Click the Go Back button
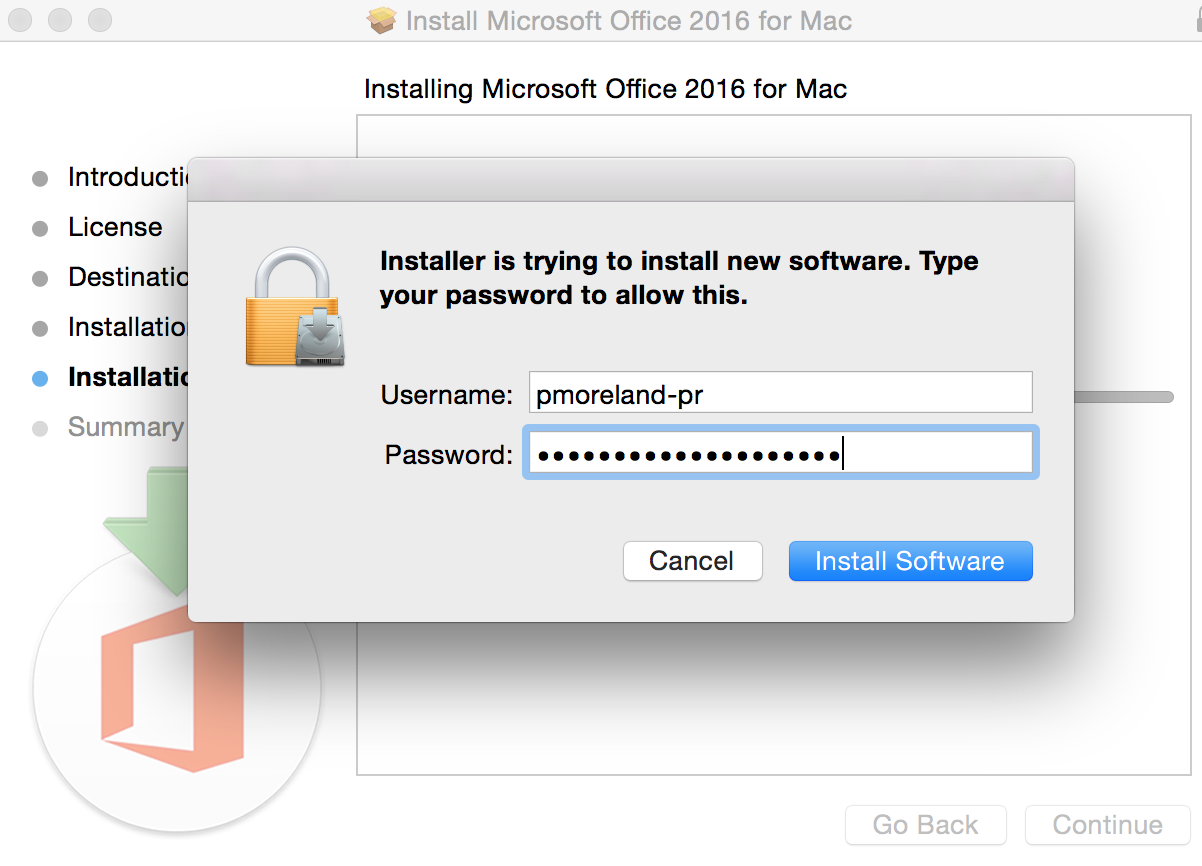 (x=926, y=825)
